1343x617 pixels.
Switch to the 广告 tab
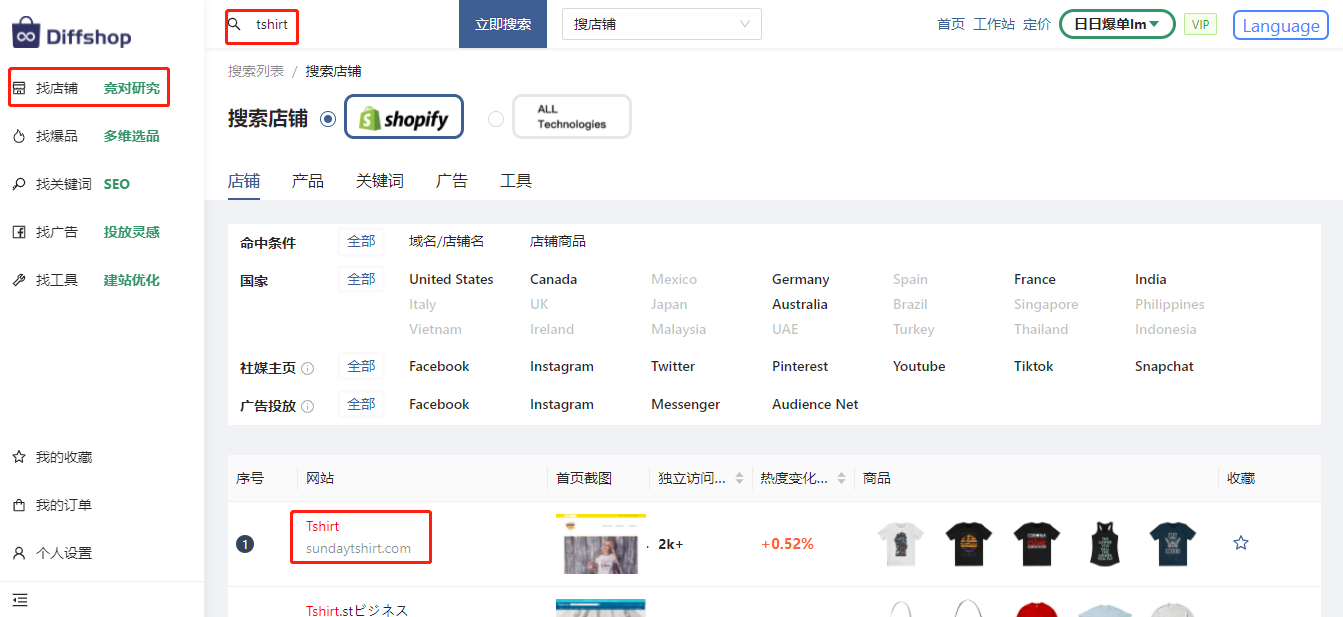coord(452,181)
